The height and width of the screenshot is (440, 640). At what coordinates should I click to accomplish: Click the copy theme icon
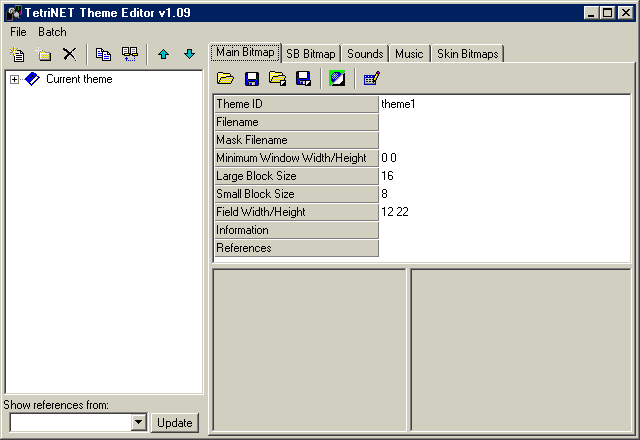pos(103,54)
